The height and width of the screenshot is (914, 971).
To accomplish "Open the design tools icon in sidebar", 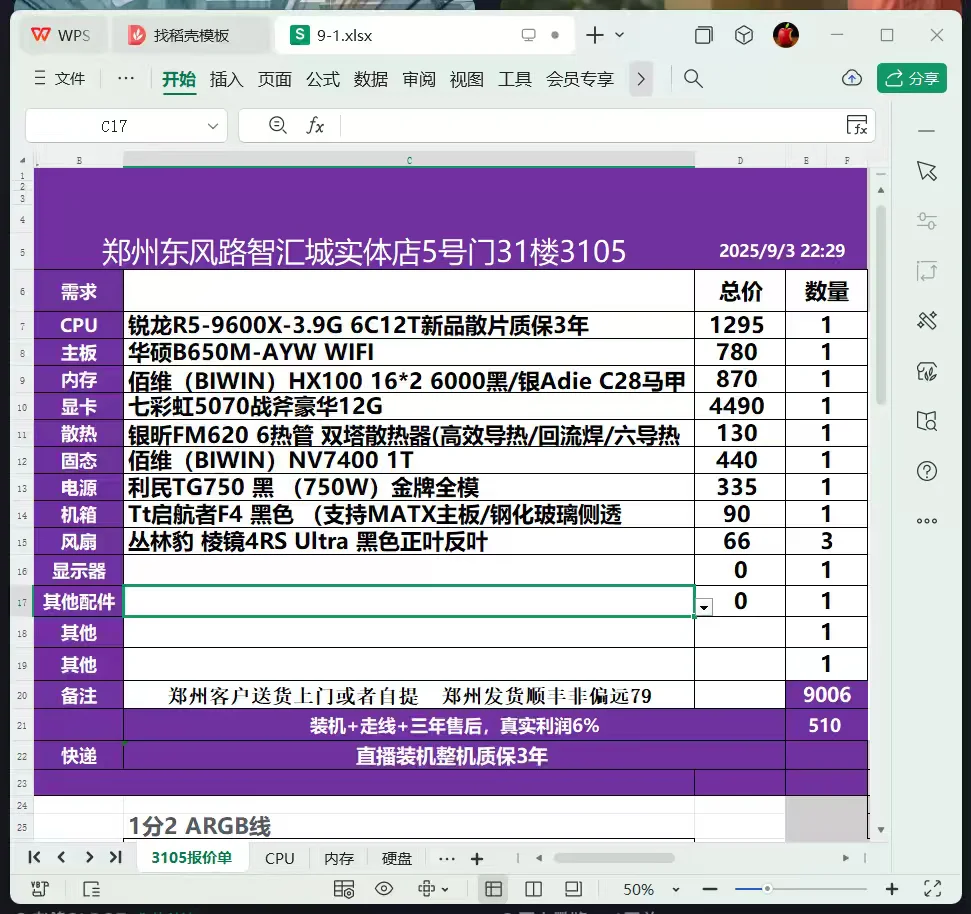I will [926, 321].
